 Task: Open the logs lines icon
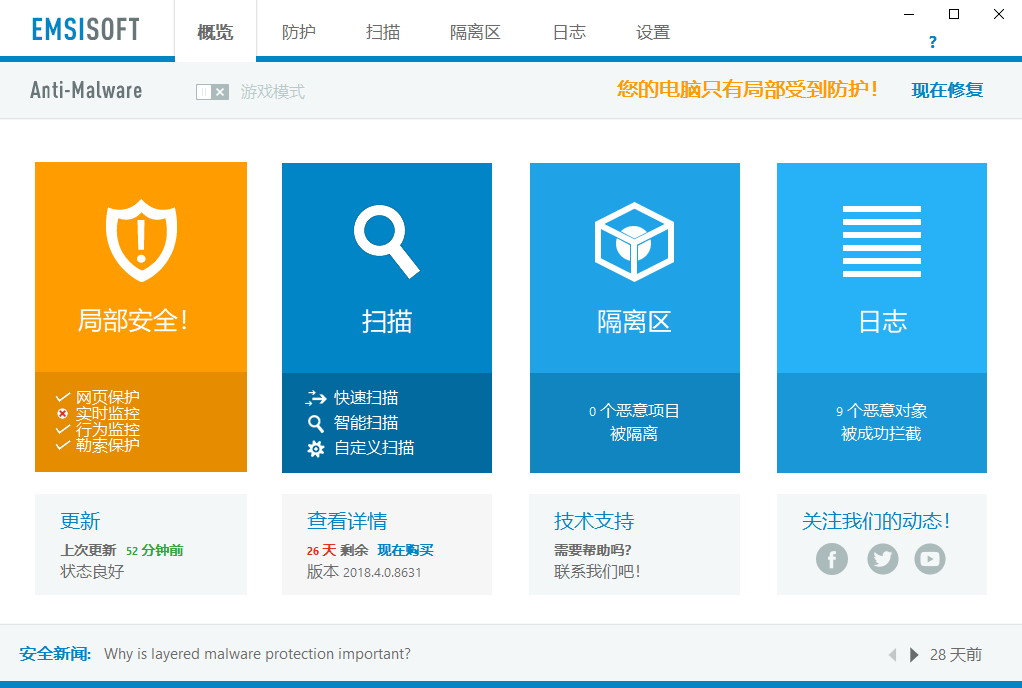pos(882,242)
